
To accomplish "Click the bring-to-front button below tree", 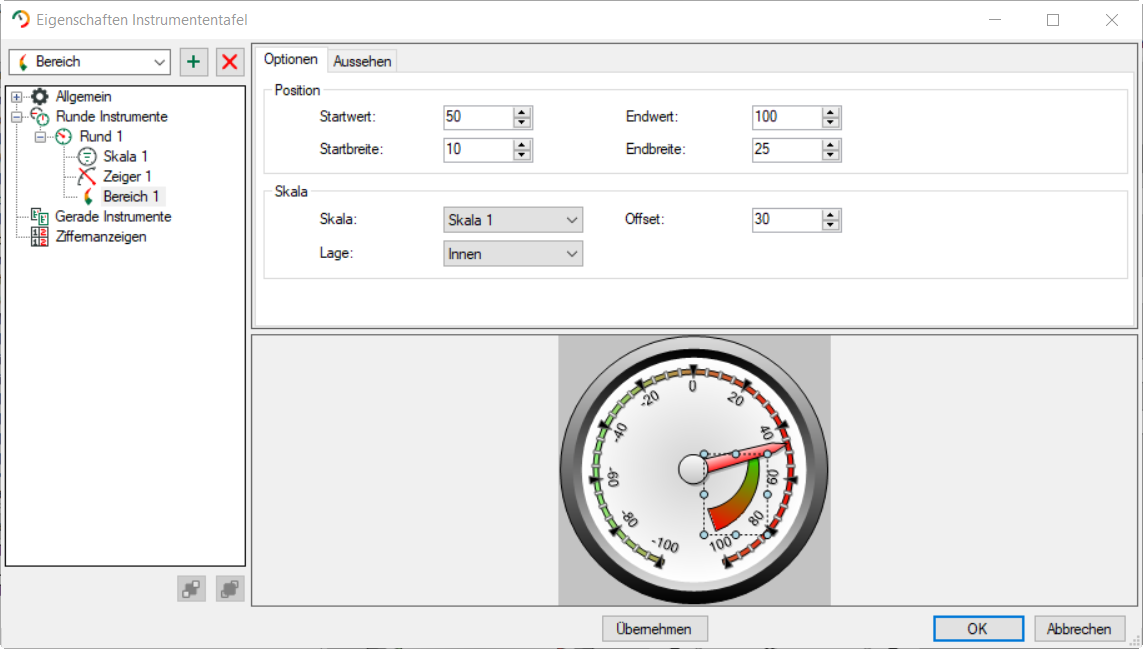I will point(191,589).
